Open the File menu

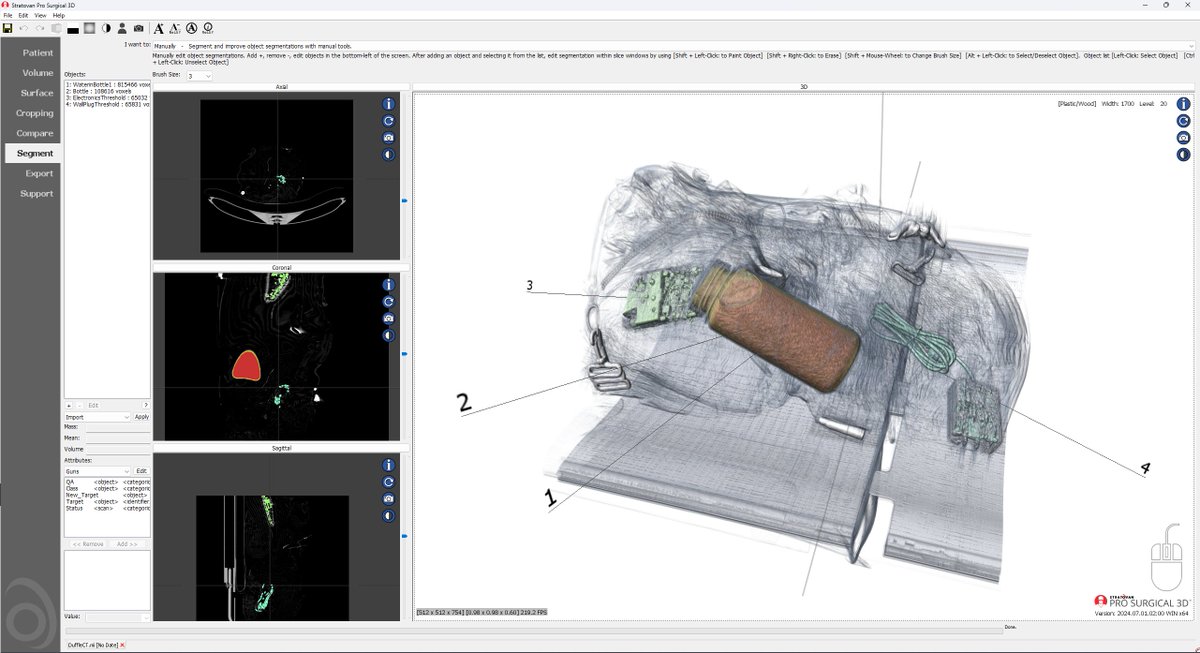coord(8,16)
